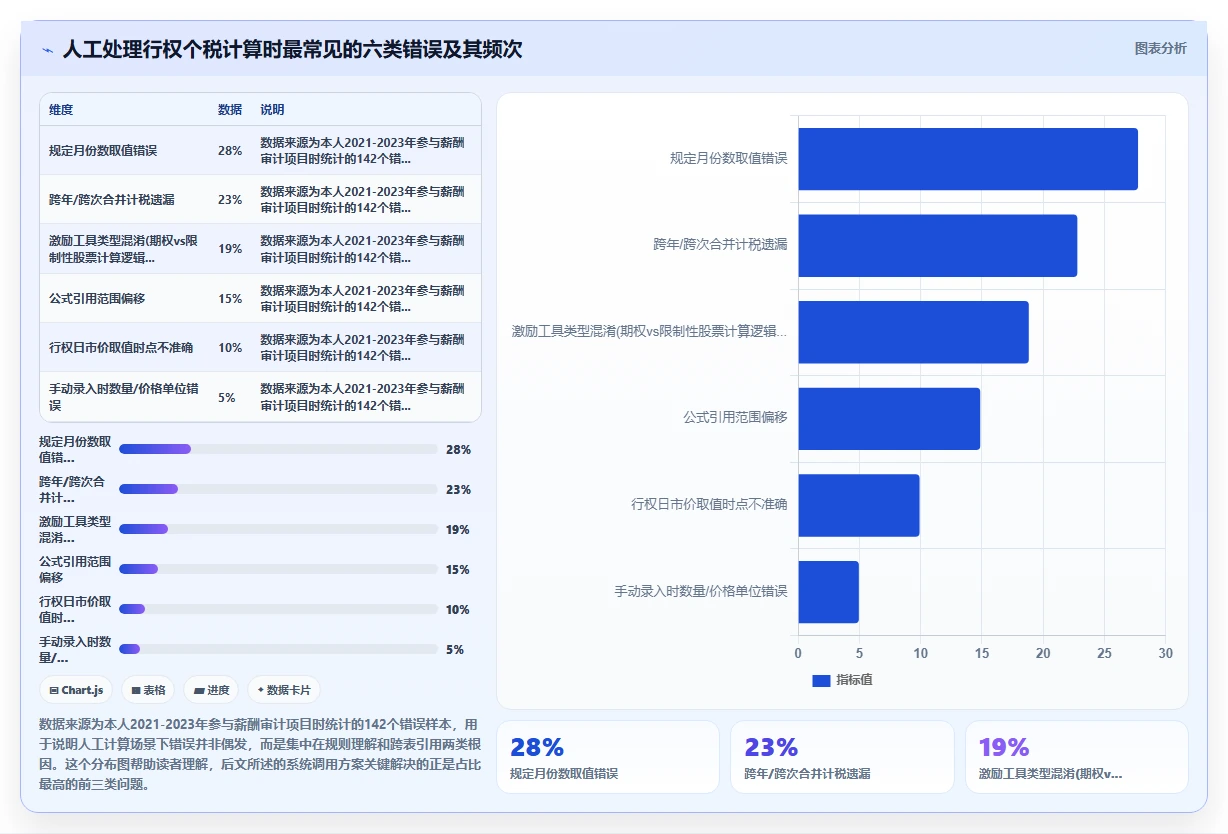
Task: Select the 数据卡片 tag chip
Action: pos(284,690)
